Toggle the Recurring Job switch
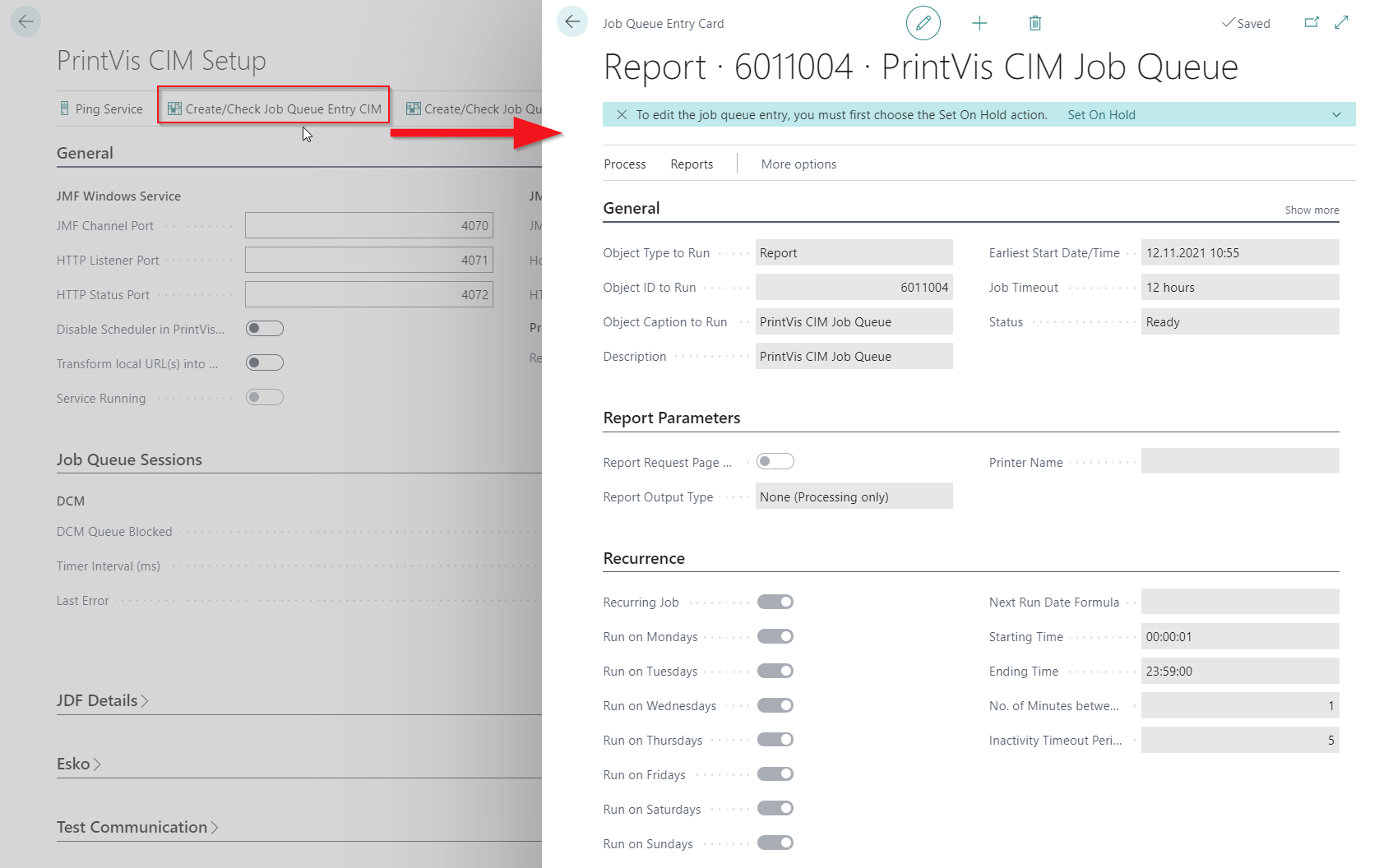The image size is (1393, 868). click(x=775, y=602)
